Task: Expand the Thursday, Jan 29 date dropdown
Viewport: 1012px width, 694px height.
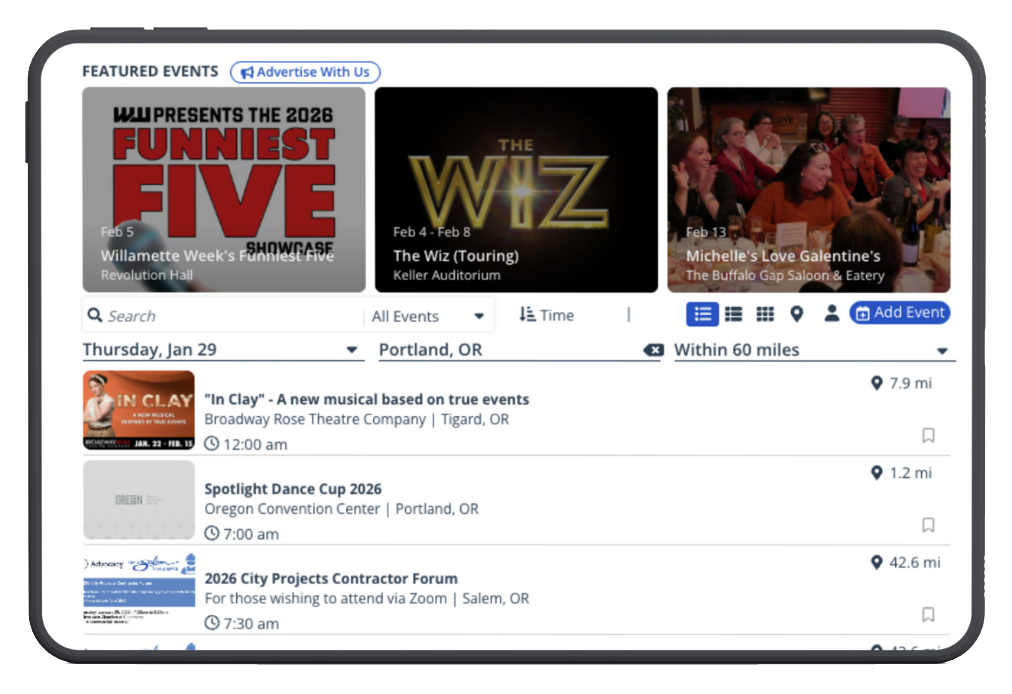Action: coord(223,349)
